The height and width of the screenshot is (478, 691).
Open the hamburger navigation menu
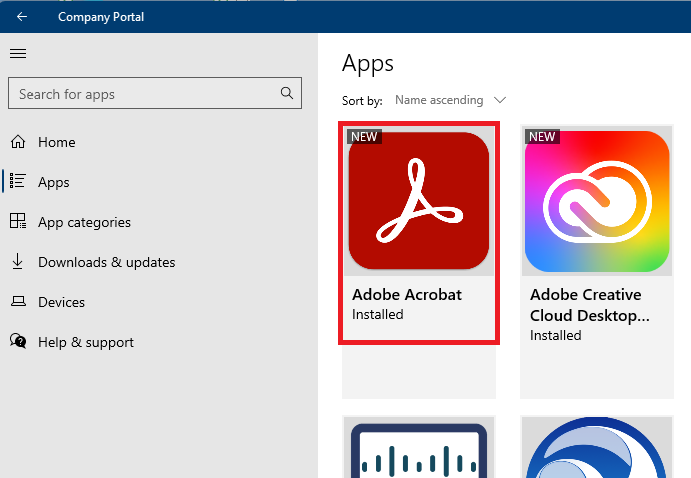(x=18, y=54)
